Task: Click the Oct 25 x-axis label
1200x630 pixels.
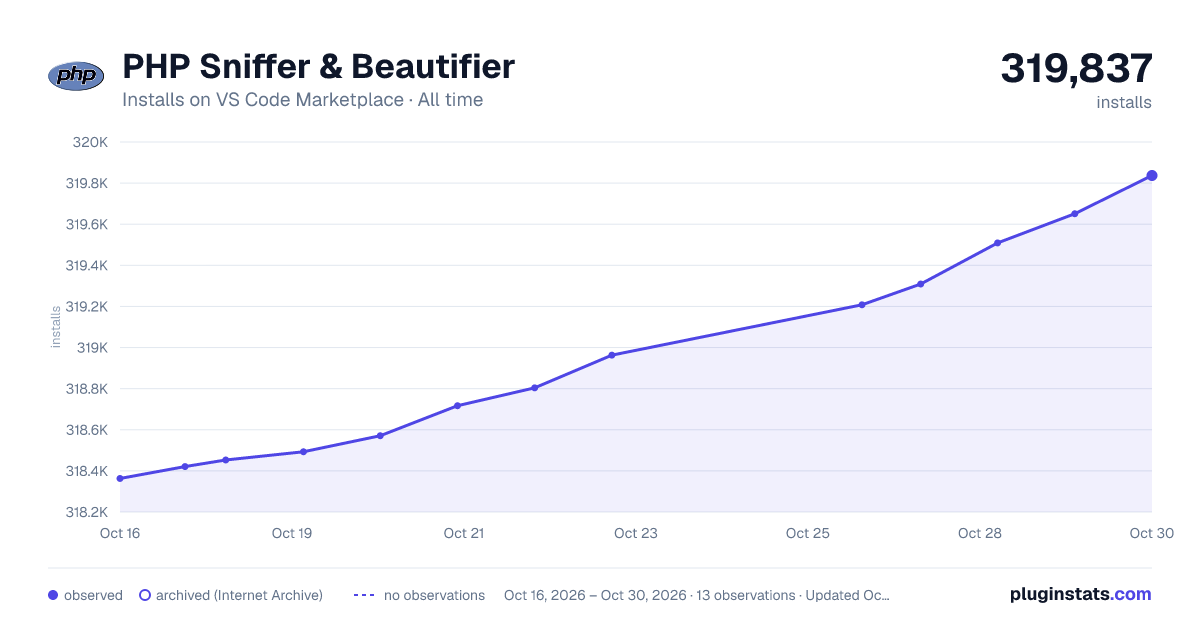Action: (x=808, y=533)
